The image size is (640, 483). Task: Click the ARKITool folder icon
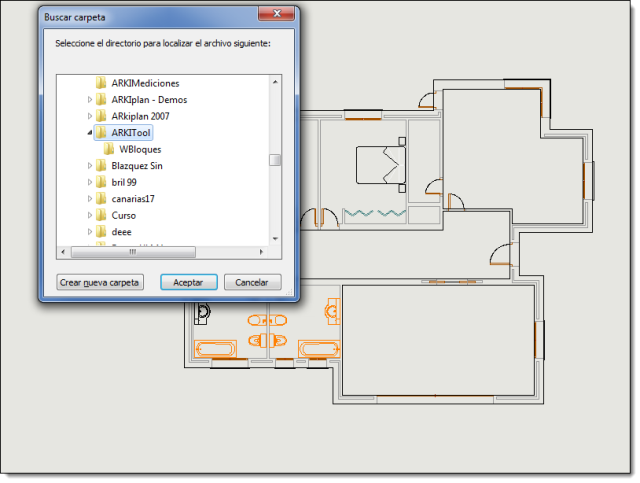101,132
